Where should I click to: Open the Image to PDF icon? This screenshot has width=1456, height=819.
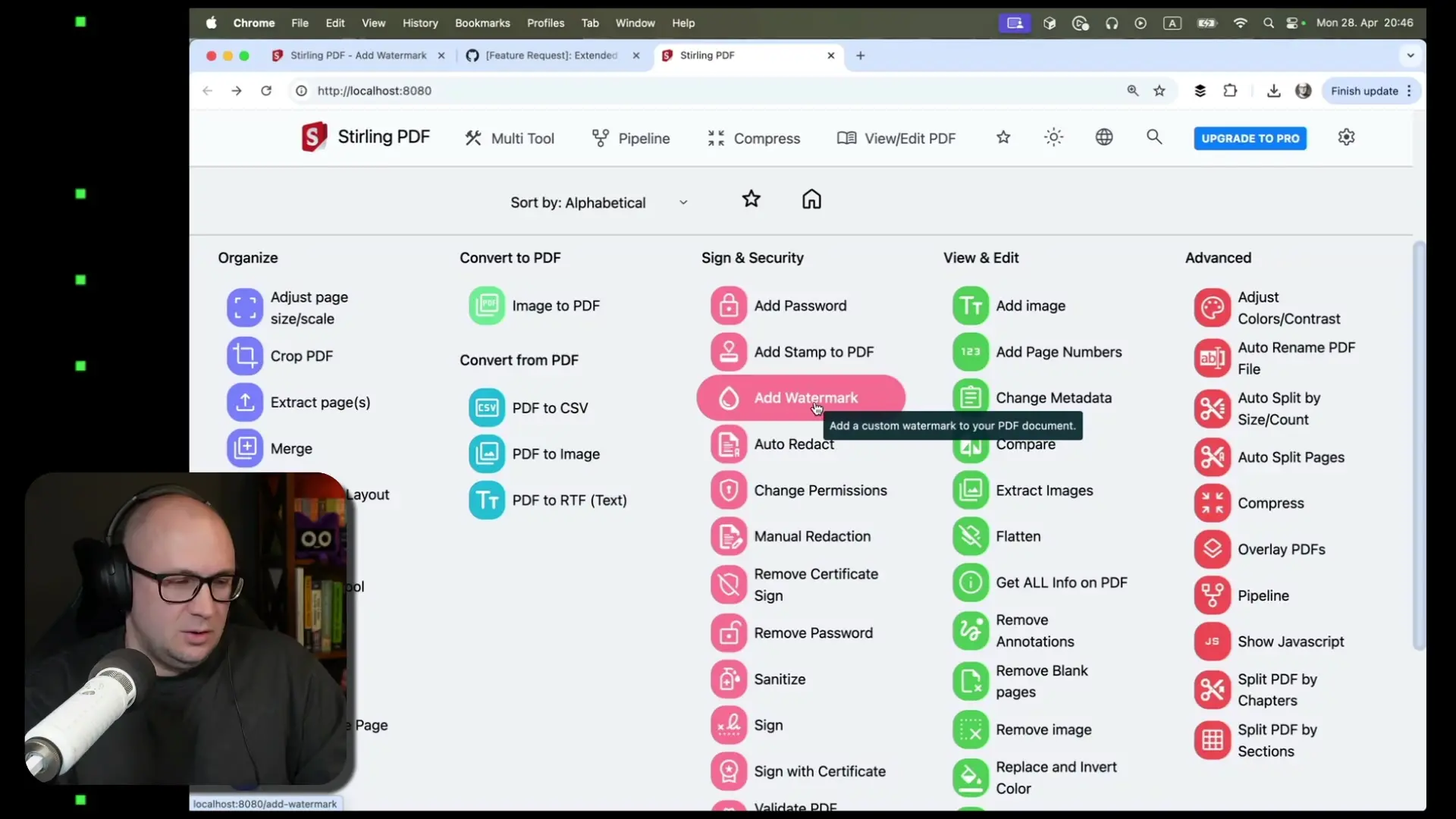tap(486, 306)
